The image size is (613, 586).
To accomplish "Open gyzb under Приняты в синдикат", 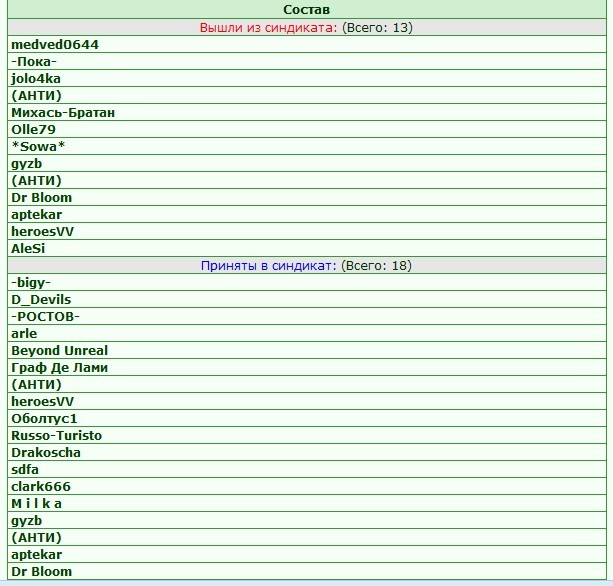I will pyautogui.click(x=27, y=521).
